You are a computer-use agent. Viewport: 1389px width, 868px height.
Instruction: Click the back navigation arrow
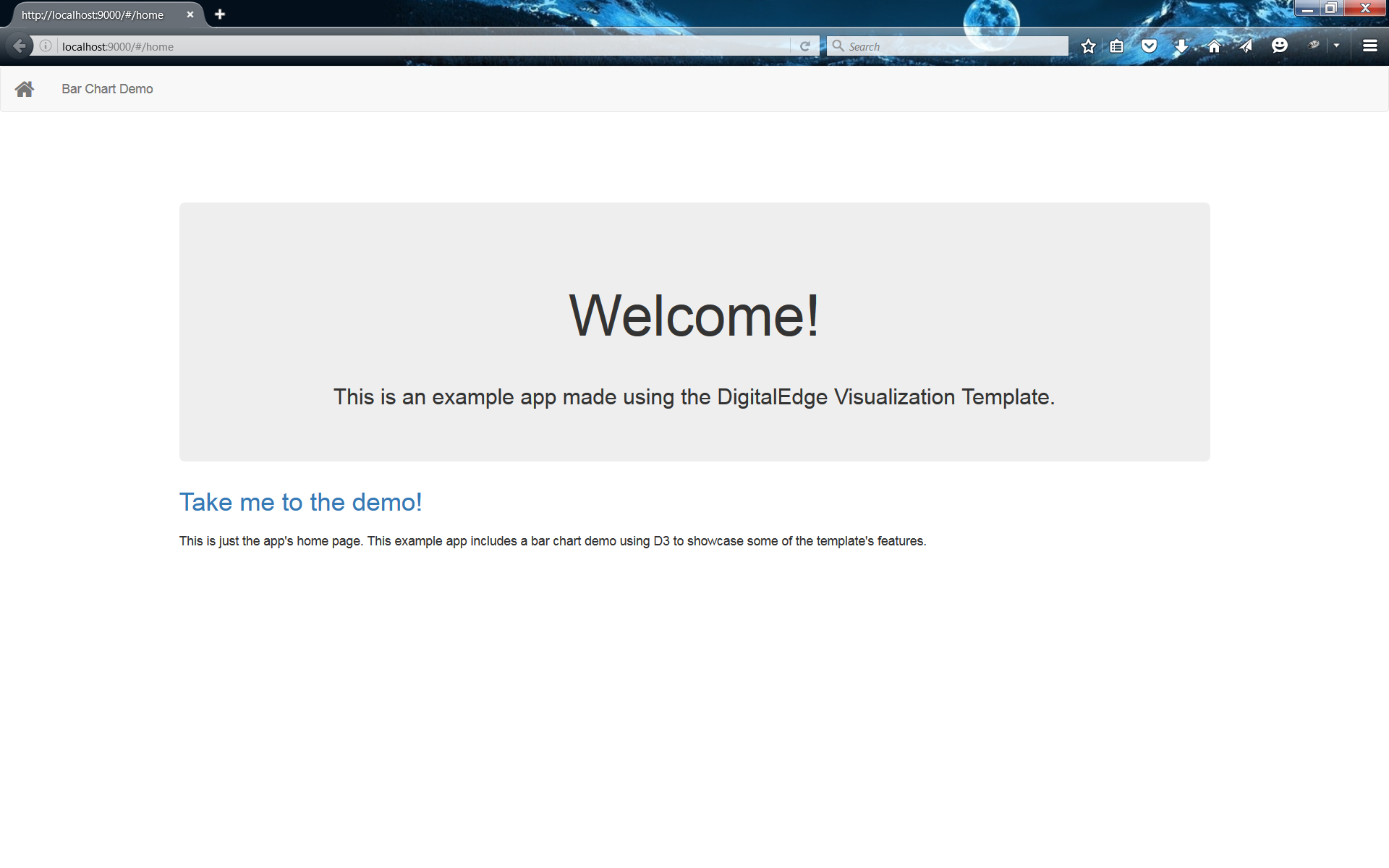pyautogui.click(x=20, y=46)
